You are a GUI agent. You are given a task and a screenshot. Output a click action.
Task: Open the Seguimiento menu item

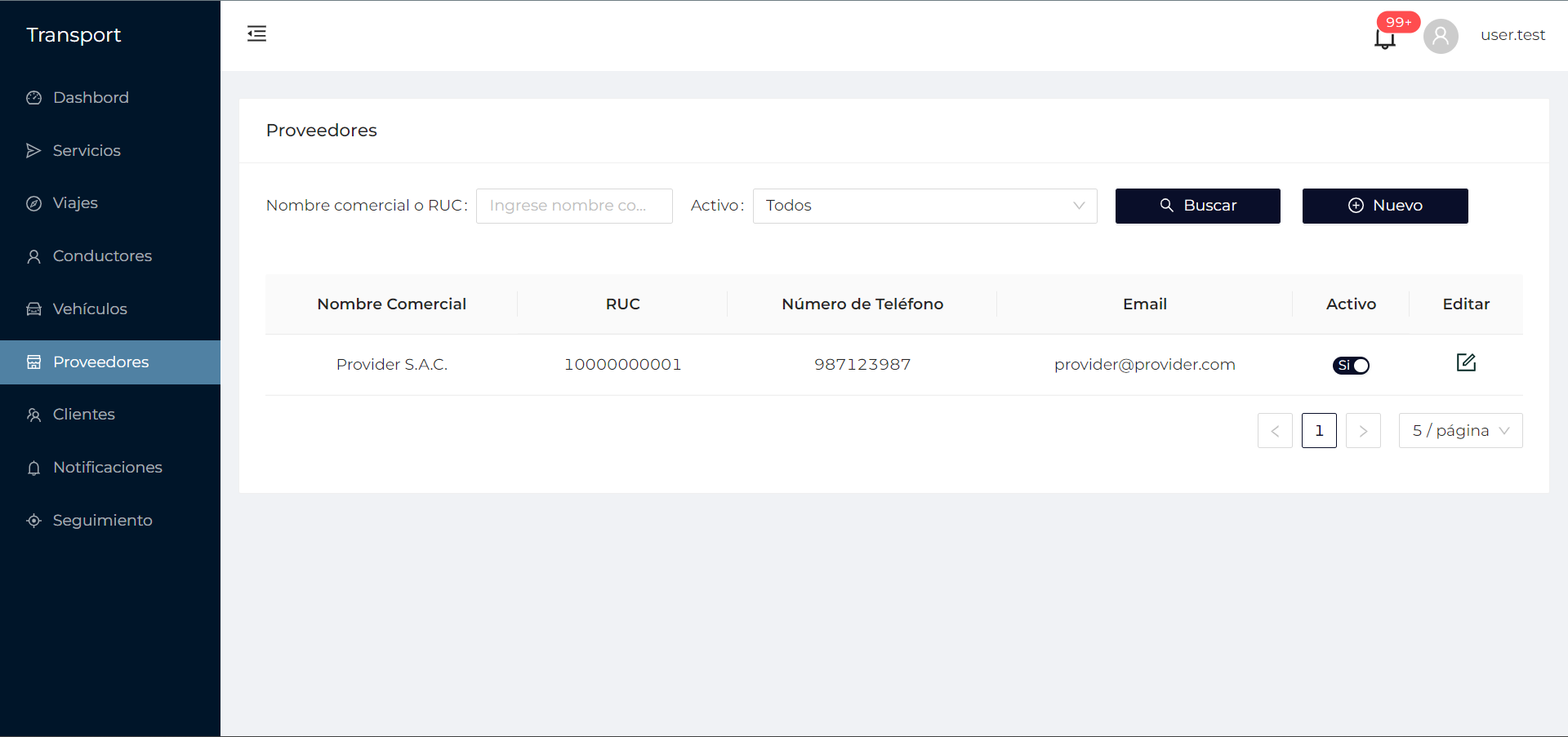coord(110,521)
